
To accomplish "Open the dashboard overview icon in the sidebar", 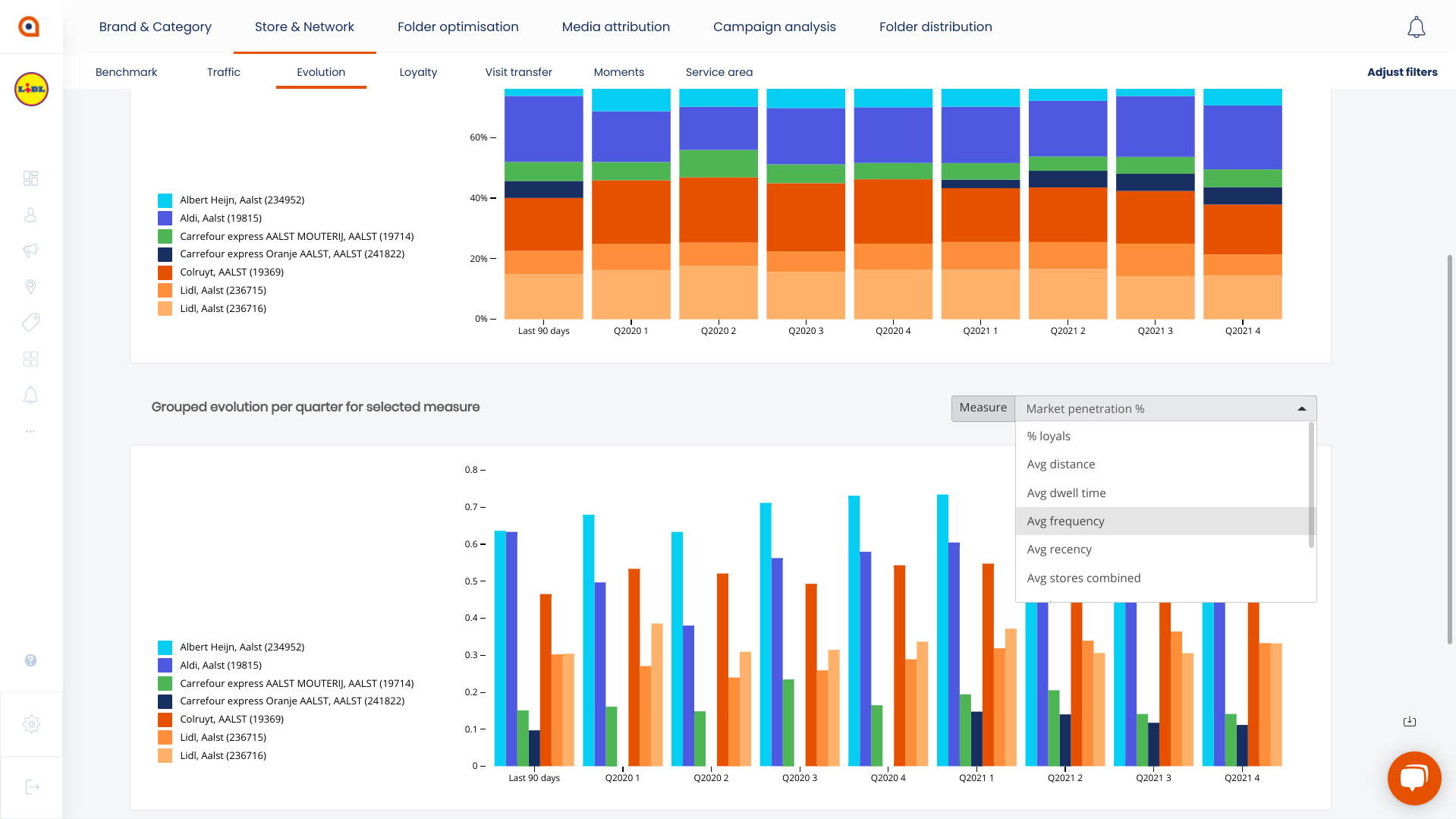I will coord(30,178).
